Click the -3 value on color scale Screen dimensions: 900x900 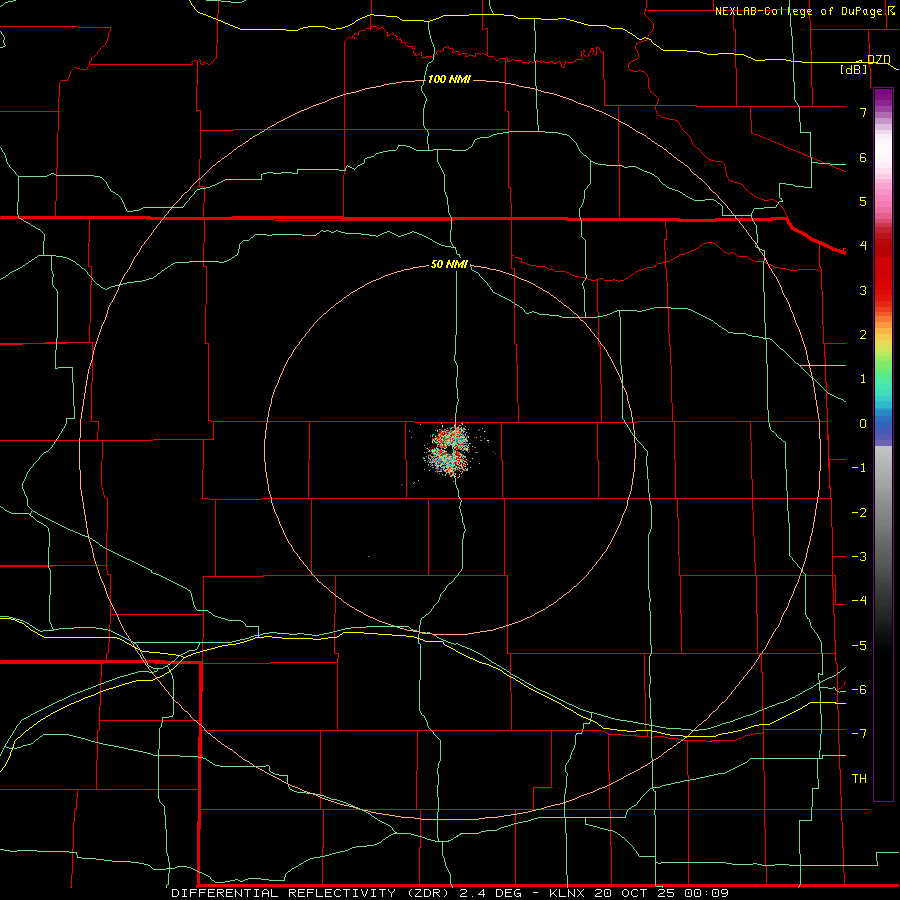[x=859, y=557]
